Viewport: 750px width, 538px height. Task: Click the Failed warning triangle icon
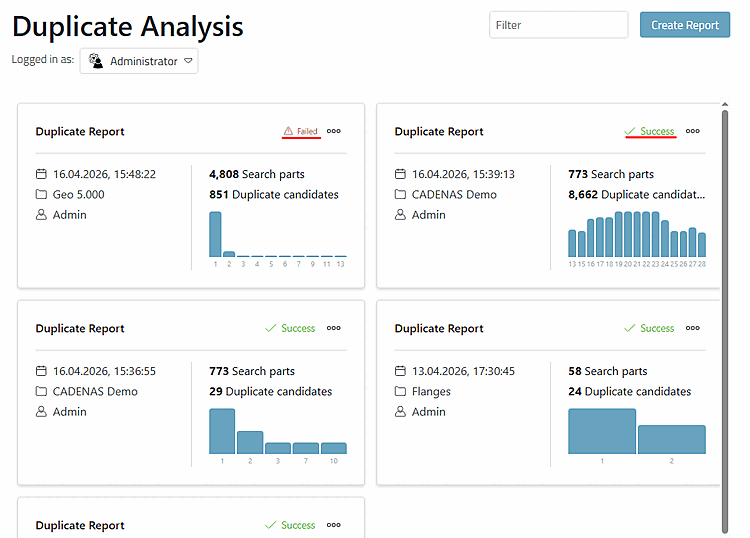tap(288, 131)
